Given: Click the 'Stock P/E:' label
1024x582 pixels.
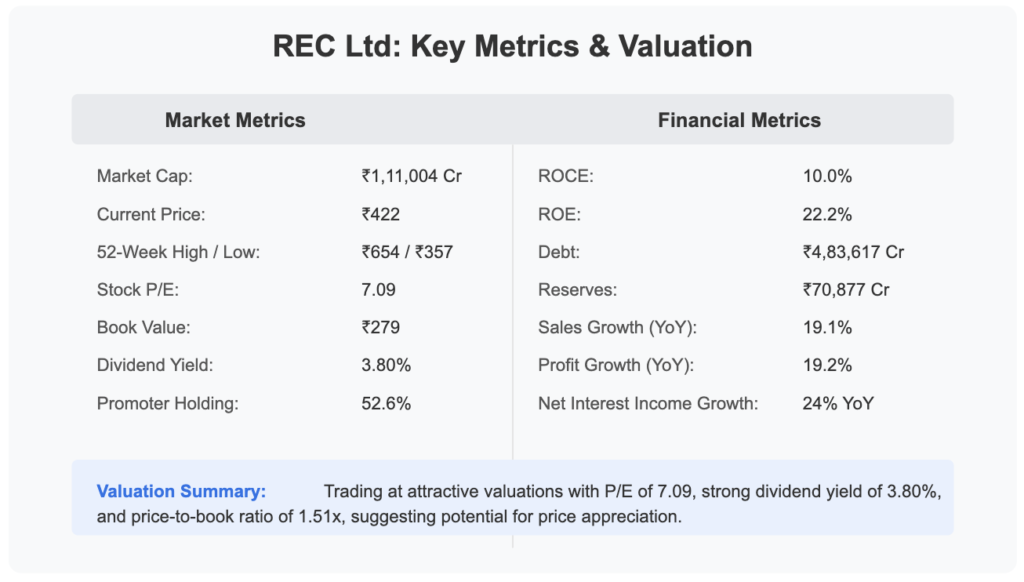Looking at the screenshot, I should pos(138,290).
